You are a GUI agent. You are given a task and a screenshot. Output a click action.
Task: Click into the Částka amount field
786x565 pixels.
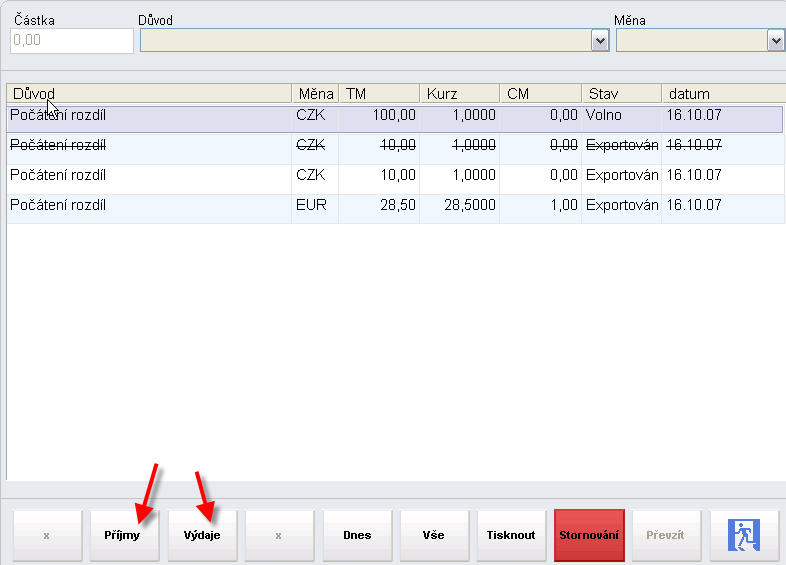72,41
